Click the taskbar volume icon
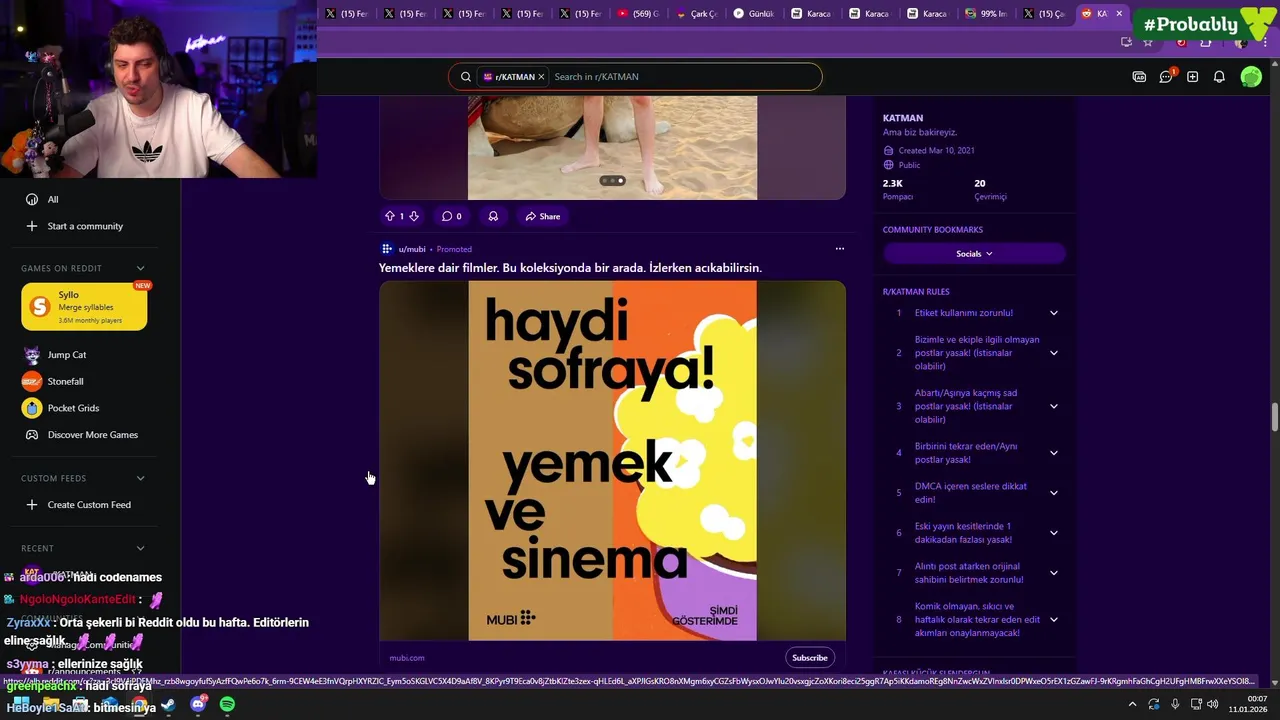 (1213, 704)
